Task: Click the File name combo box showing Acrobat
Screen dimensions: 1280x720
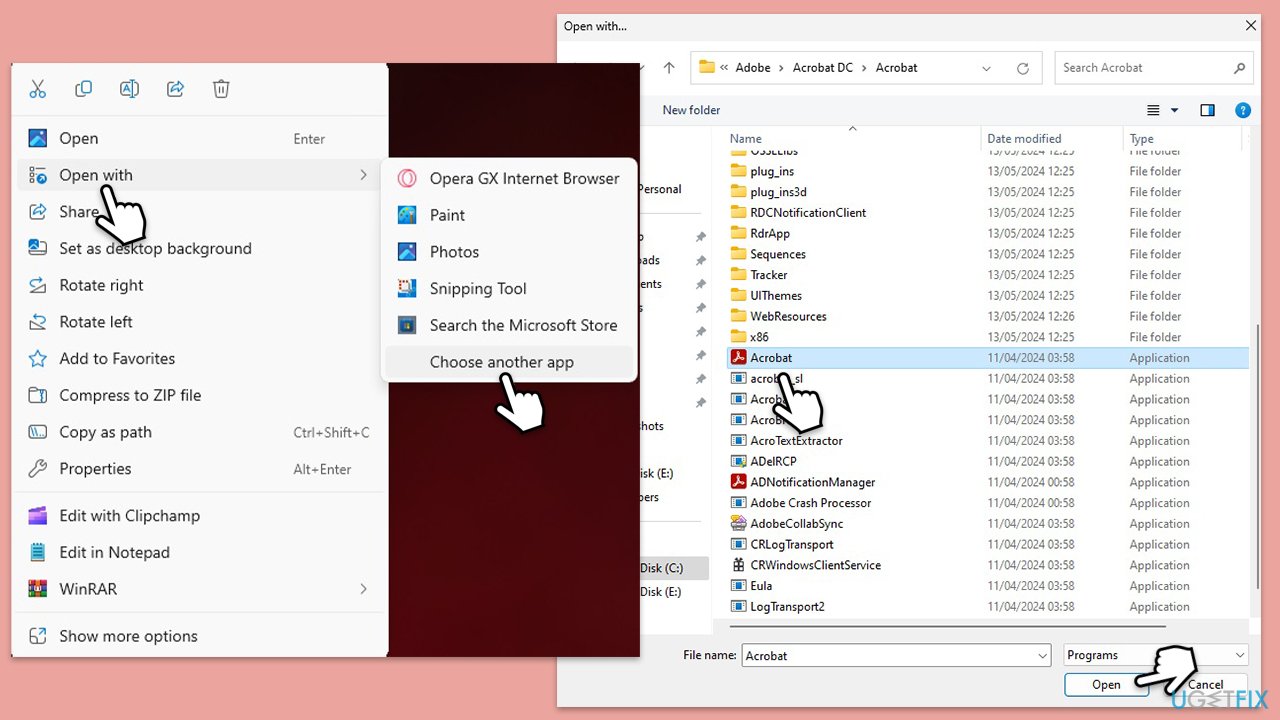Action: 896,656
